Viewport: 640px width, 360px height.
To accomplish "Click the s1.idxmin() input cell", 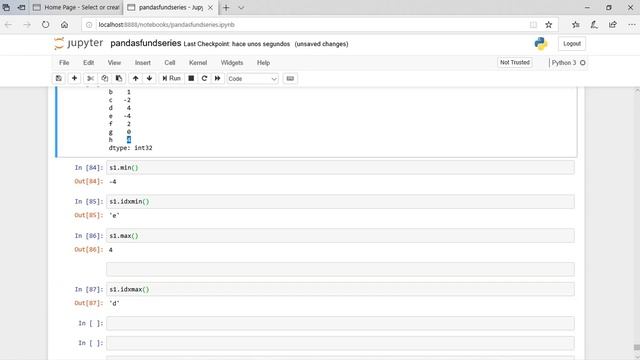I will click(x=340, y=202).
